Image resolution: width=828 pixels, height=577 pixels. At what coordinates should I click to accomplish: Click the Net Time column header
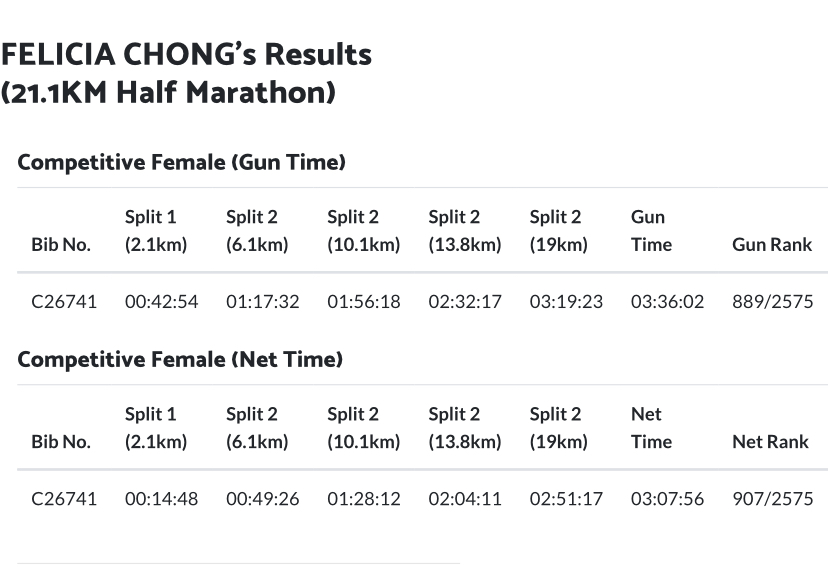click(651, 427)
